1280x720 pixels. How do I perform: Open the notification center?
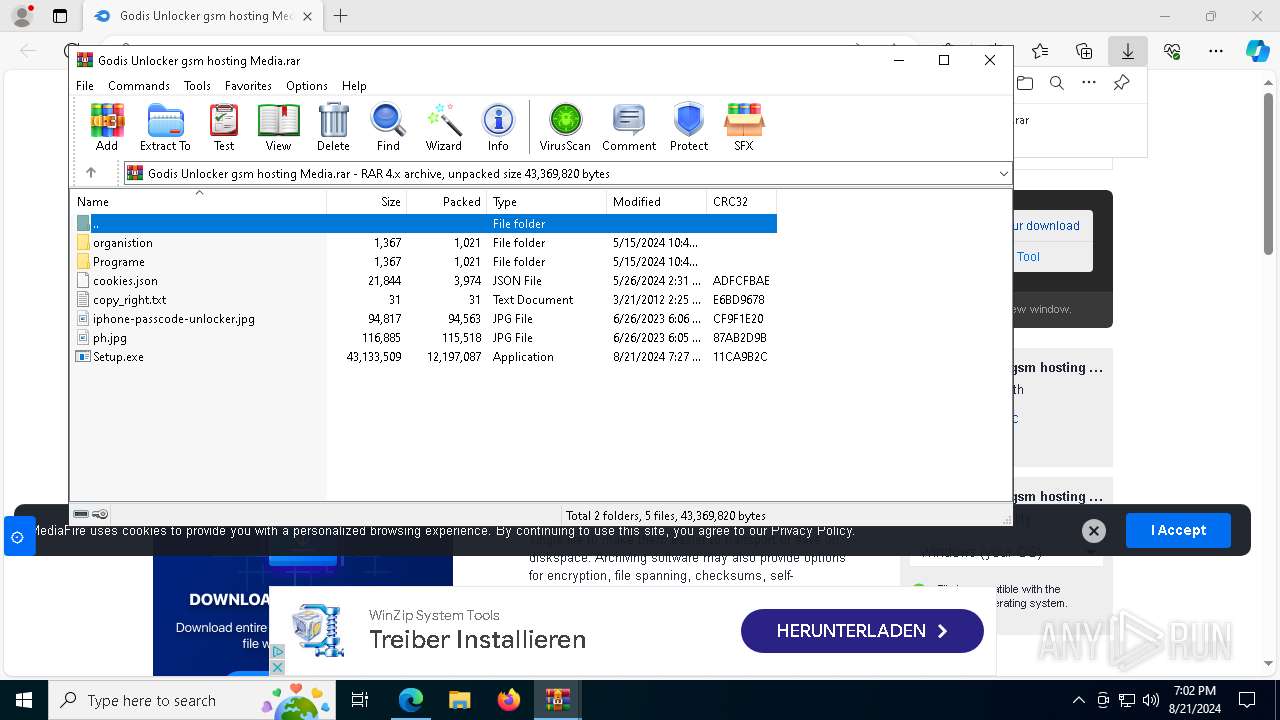[x=1247, y=700]
